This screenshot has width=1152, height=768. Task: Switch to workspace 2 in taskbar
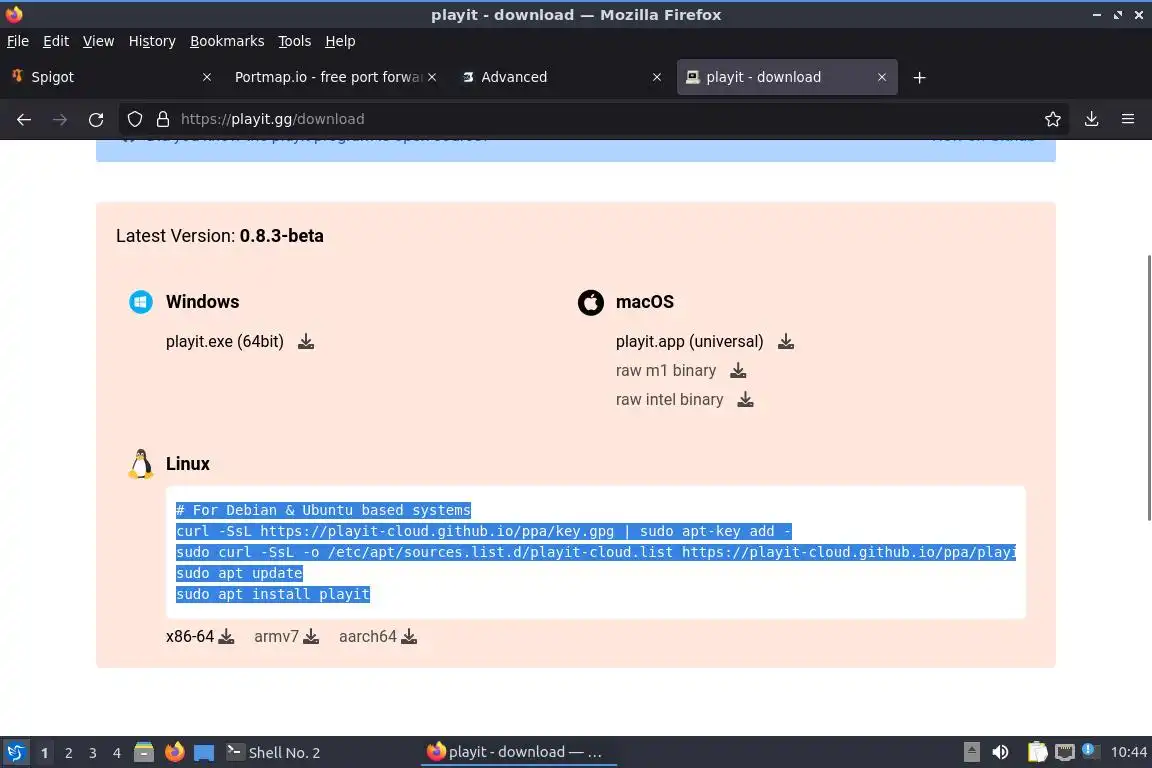click(x=68, y=753)
